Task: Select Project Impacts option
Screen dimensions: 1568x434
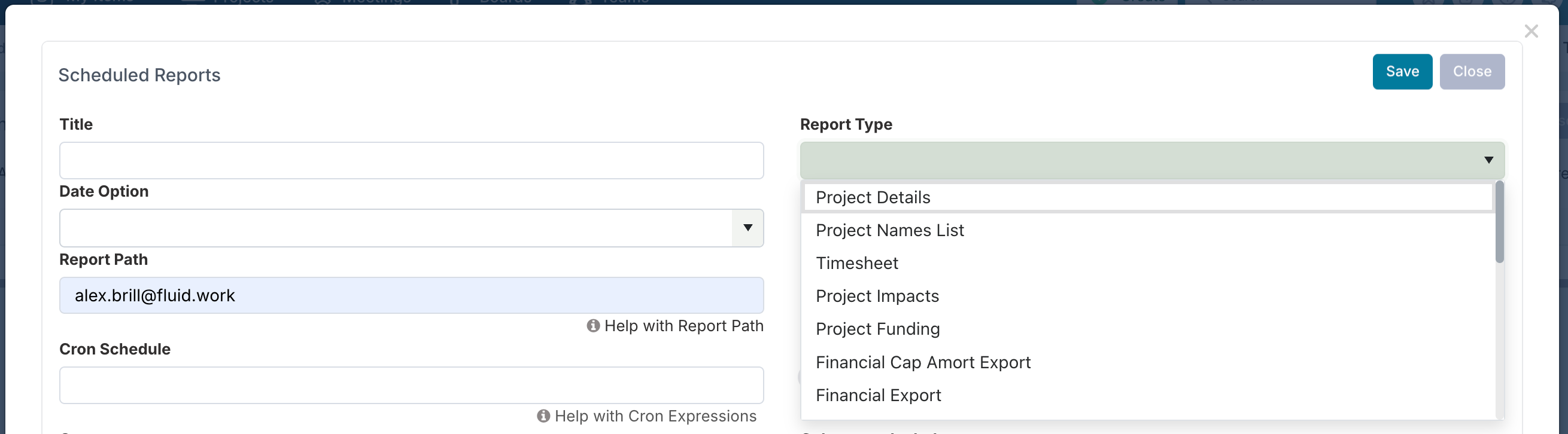Action: [x=877, y=296]
